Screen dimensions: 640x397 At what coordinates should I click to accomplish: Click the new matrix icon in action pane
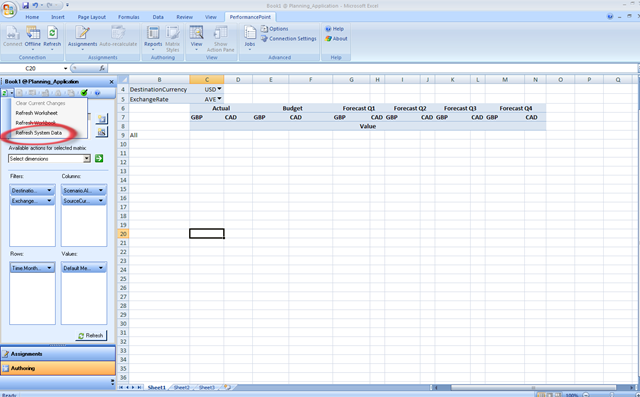tap(102, 119)
